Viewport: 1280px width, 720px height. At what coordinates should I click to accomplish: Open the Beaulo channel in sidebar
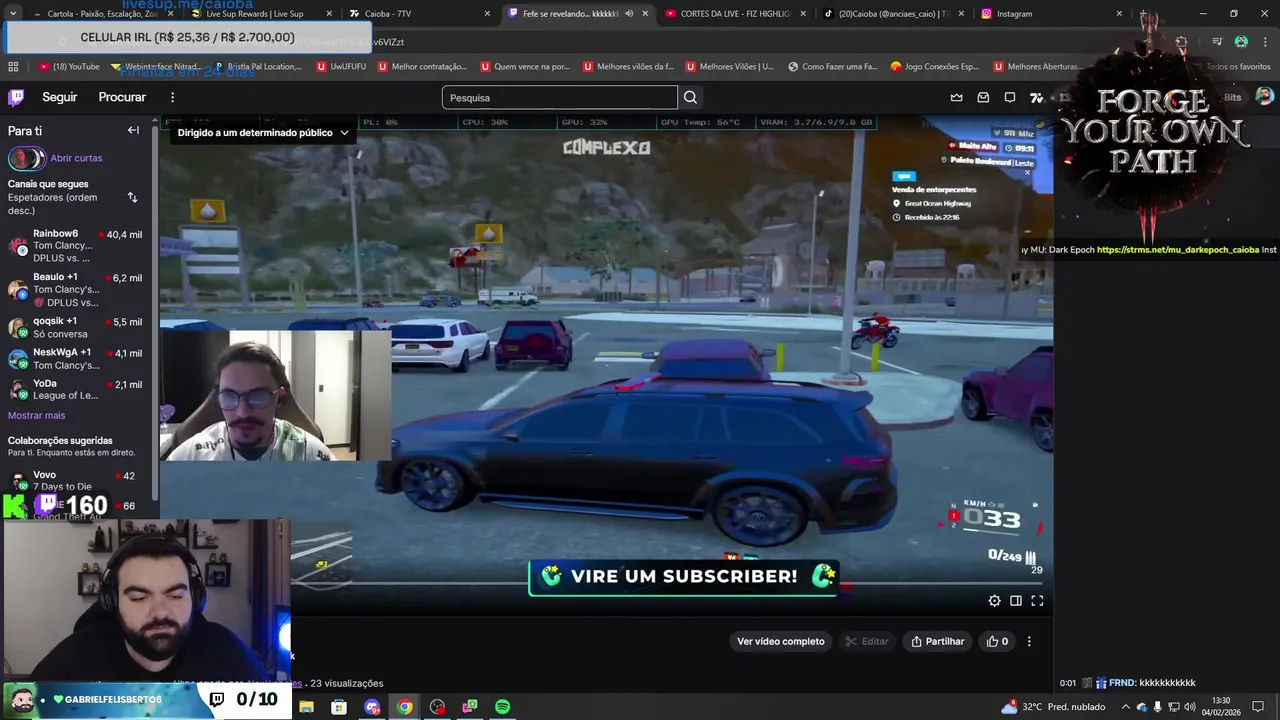76,289
